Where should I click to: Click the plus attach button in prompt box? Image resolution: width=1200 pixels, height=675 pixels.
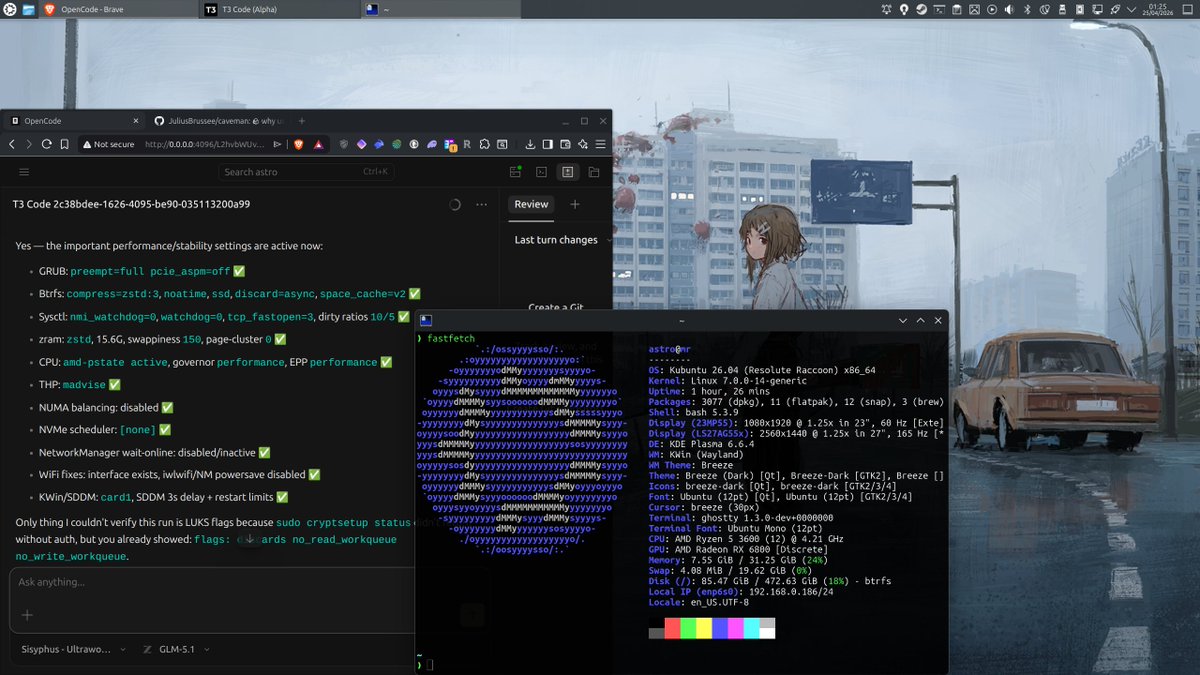click(27, 615)
